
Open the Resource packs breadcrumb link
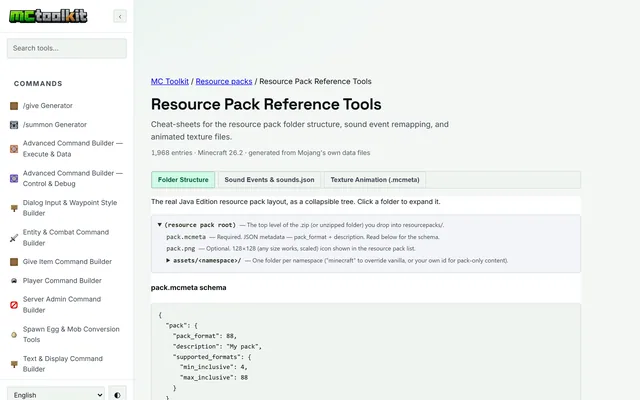(224, 81)
